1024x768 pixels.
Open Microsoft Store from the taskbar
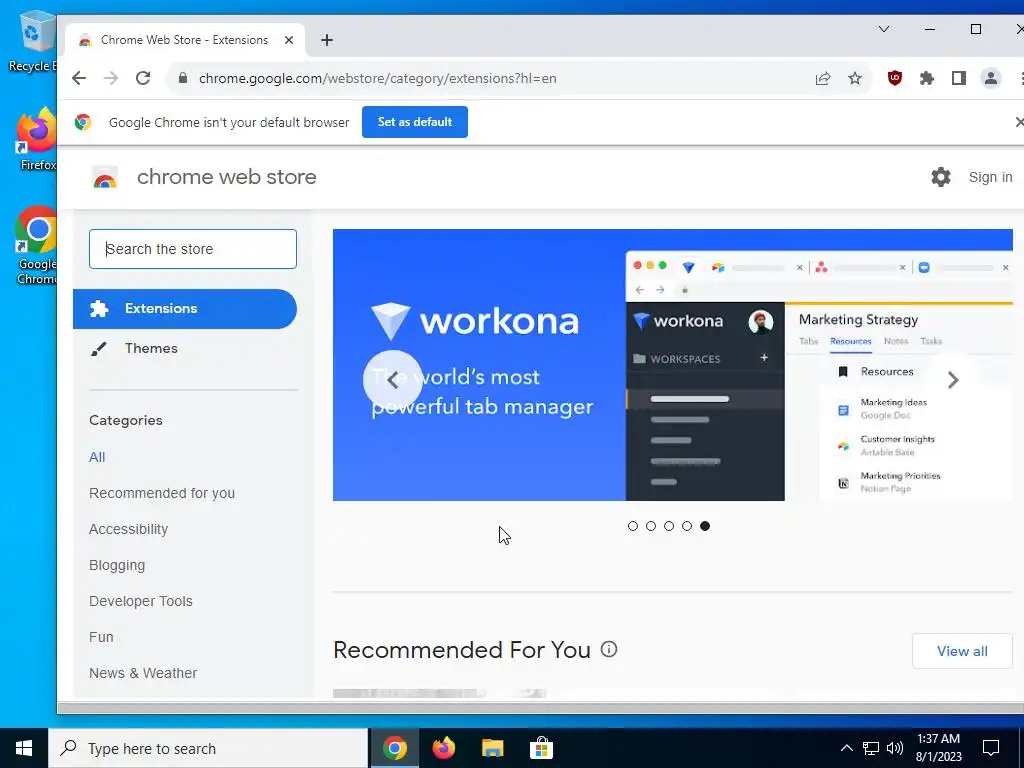click(541, 748)
